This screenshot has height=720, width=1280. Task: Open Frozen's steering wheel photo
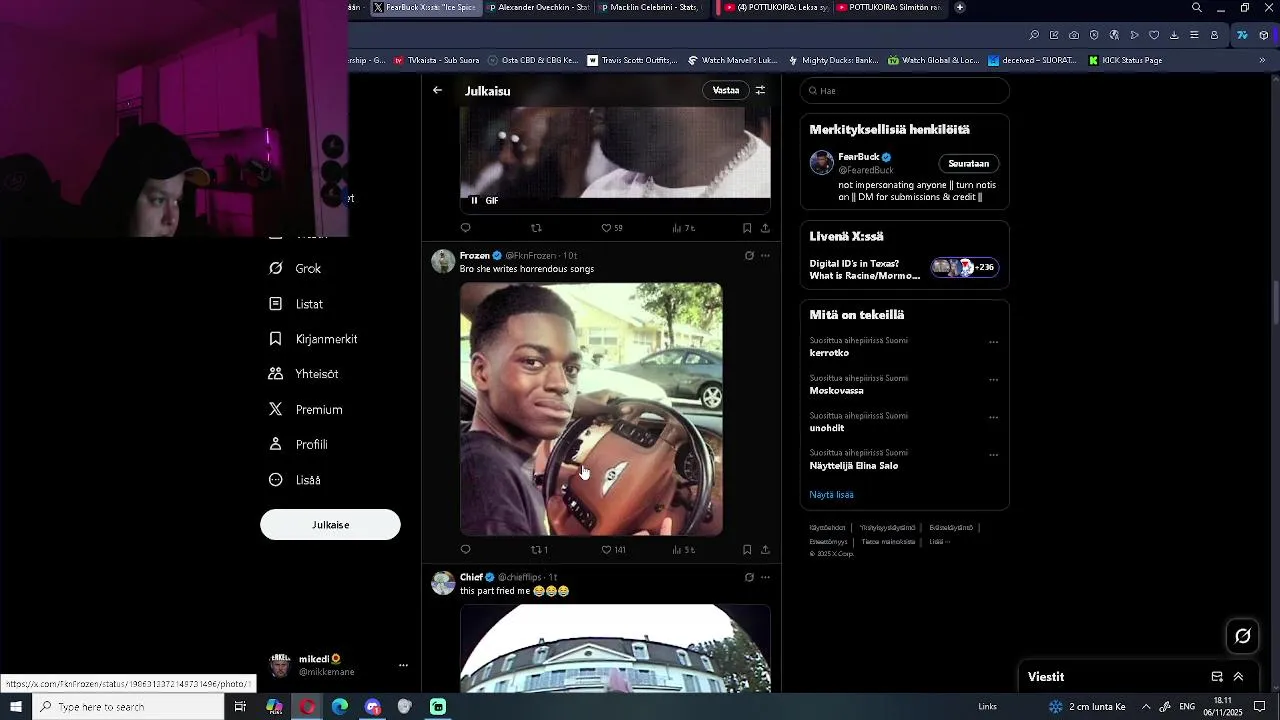[591, 409]
